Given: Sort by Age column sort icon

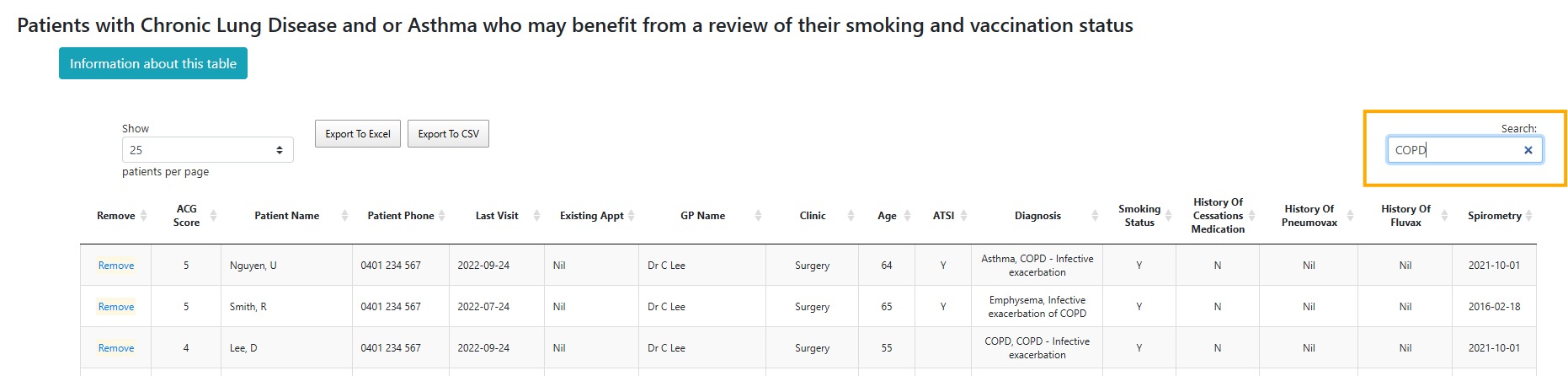Looking at the screenshot, I should point(907,216).
